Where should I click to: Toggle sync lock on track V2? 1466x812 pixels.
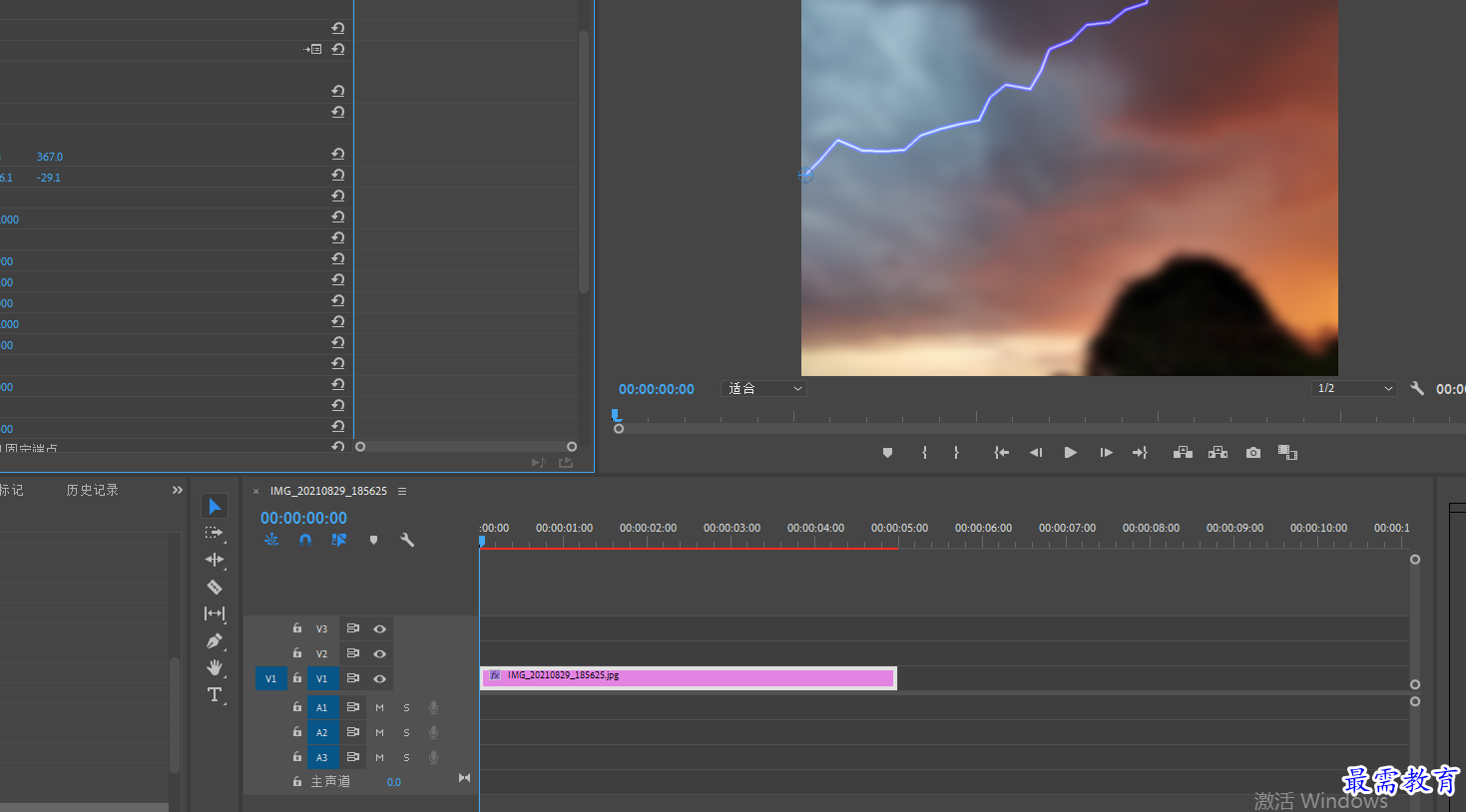coord(352,653)
